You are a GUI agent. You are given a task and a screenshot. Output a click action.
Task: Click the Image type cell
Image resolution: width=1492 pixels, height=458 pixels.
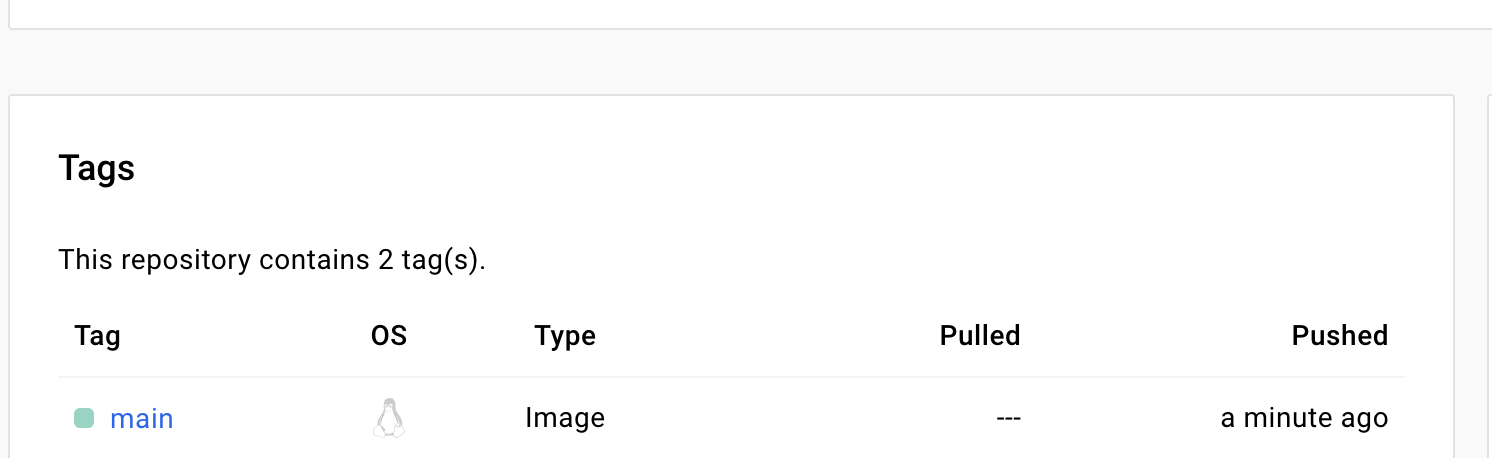click(x=565, y=418)
